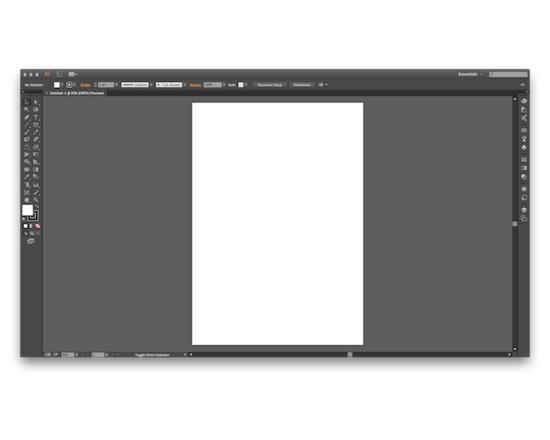Click the Preferences button
Screen dimensions: 550x440
point(301,85)
